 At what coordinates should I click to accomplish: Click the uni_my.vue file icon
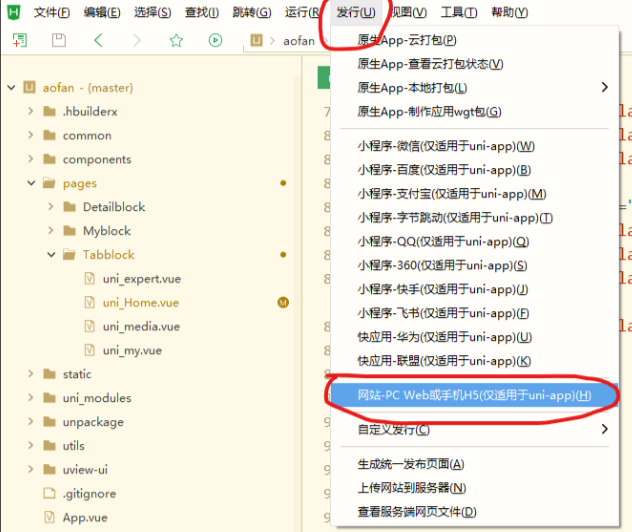89,350
